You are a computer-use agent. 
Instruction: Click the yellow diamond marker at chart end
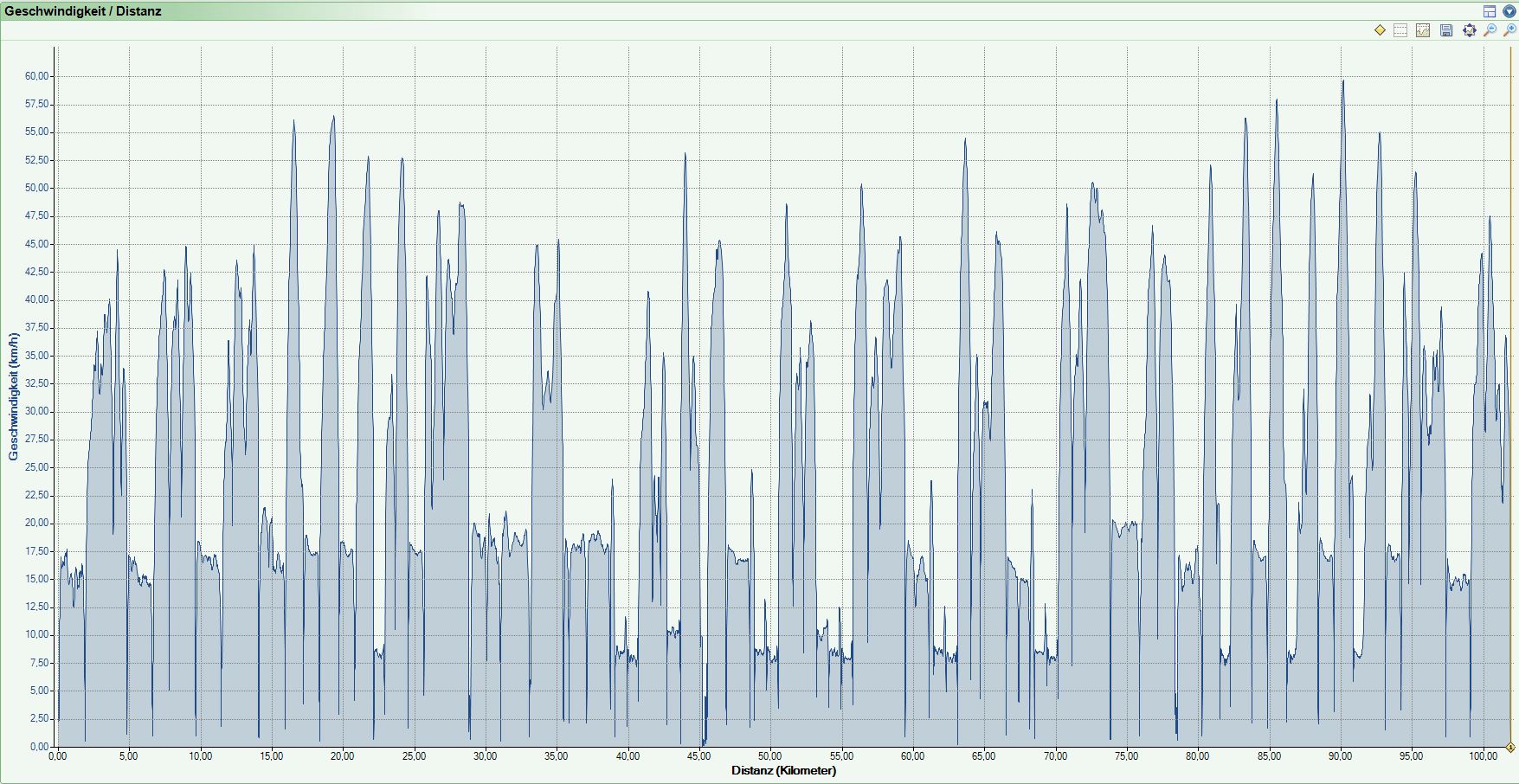point(1510,747)
